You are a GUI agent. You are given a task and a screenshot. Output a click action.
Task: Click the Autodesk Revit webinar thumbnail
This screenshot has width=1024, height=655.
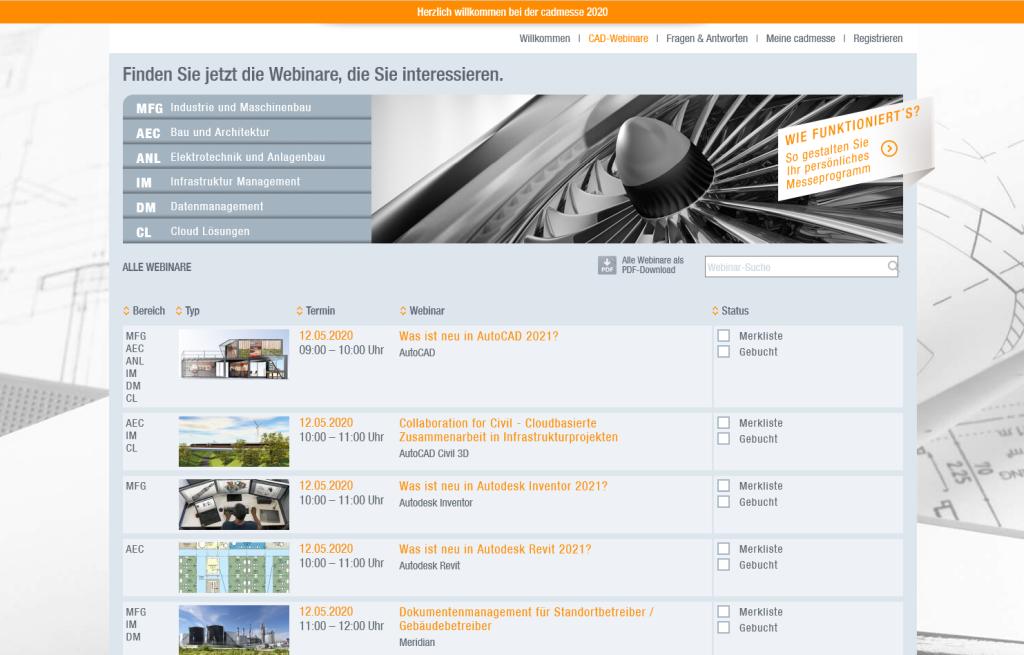point(234,567)
